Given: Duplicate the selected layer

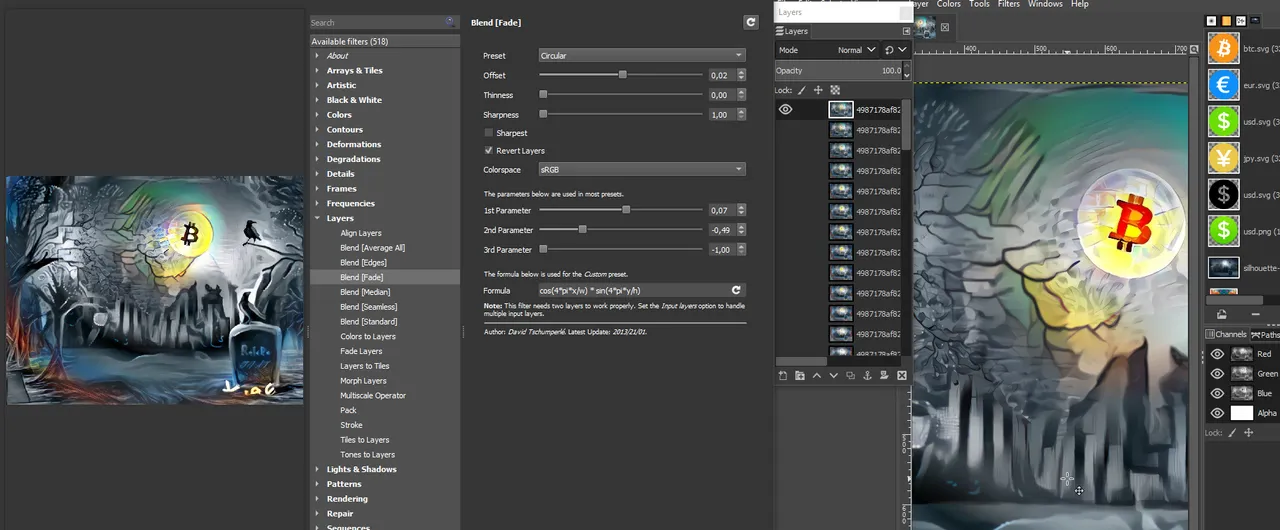Looking at the screenshot, I should [851, 375].
